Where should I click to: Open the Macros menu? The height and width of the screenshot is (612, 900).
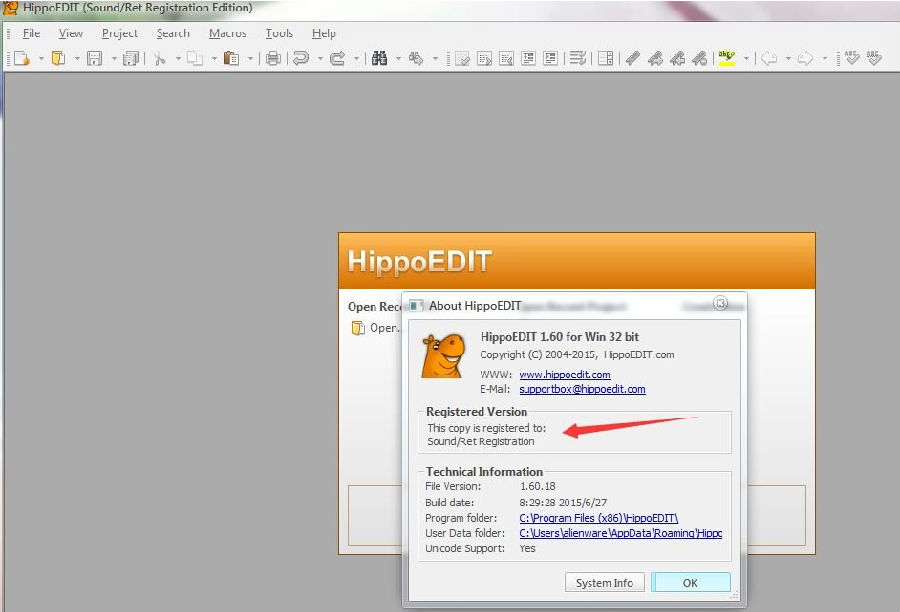pos(227,33)
